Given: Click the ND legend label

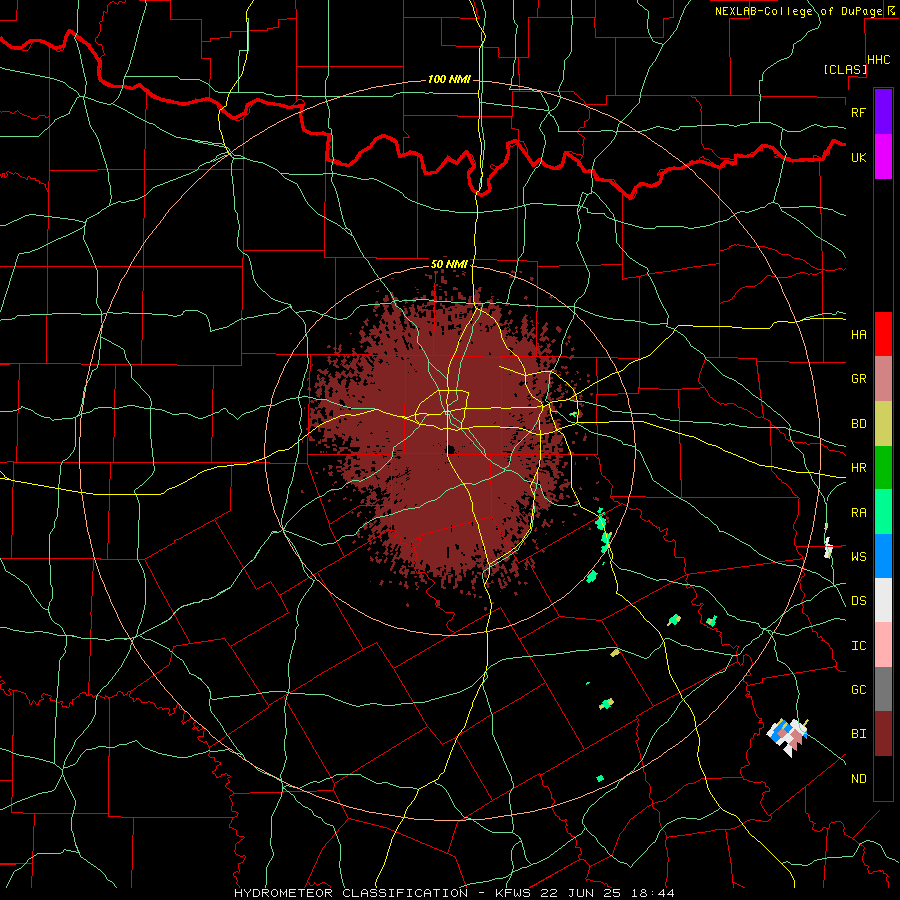Looking at the screenshot, I should pyautogui.click(x=859, y=779).
